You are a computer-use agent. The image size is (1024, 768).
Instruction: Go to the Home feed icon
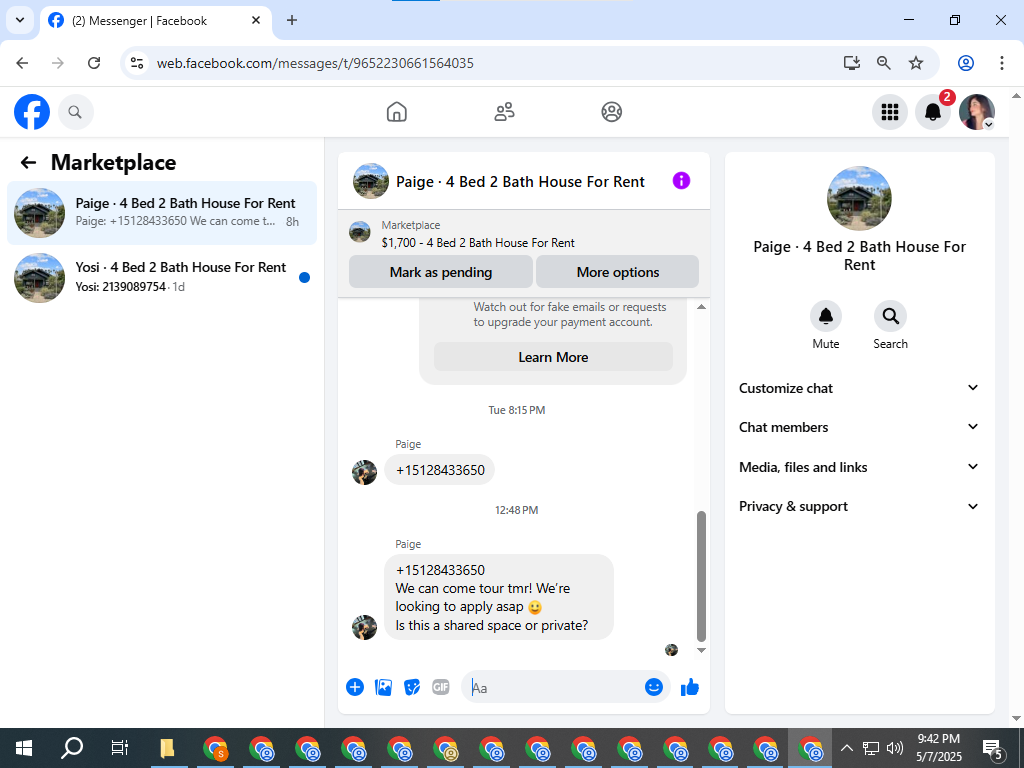[396, 112]
